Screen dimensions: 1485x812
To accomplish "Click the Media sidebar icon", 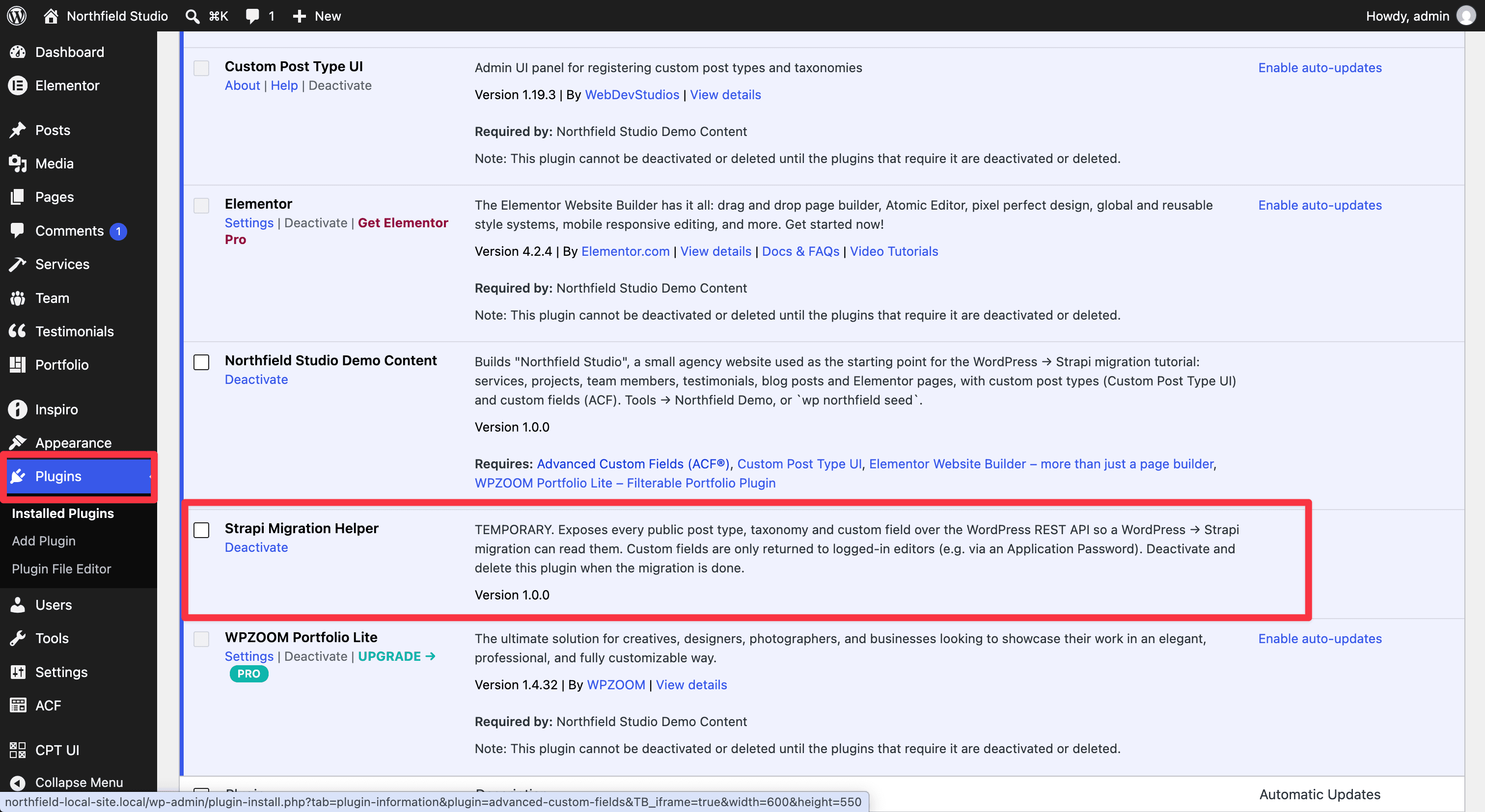I will (17, 163).
